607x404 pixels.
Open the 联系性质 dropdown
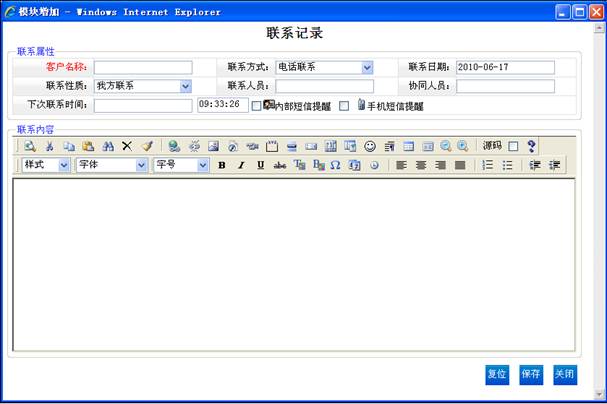point(186,86)
